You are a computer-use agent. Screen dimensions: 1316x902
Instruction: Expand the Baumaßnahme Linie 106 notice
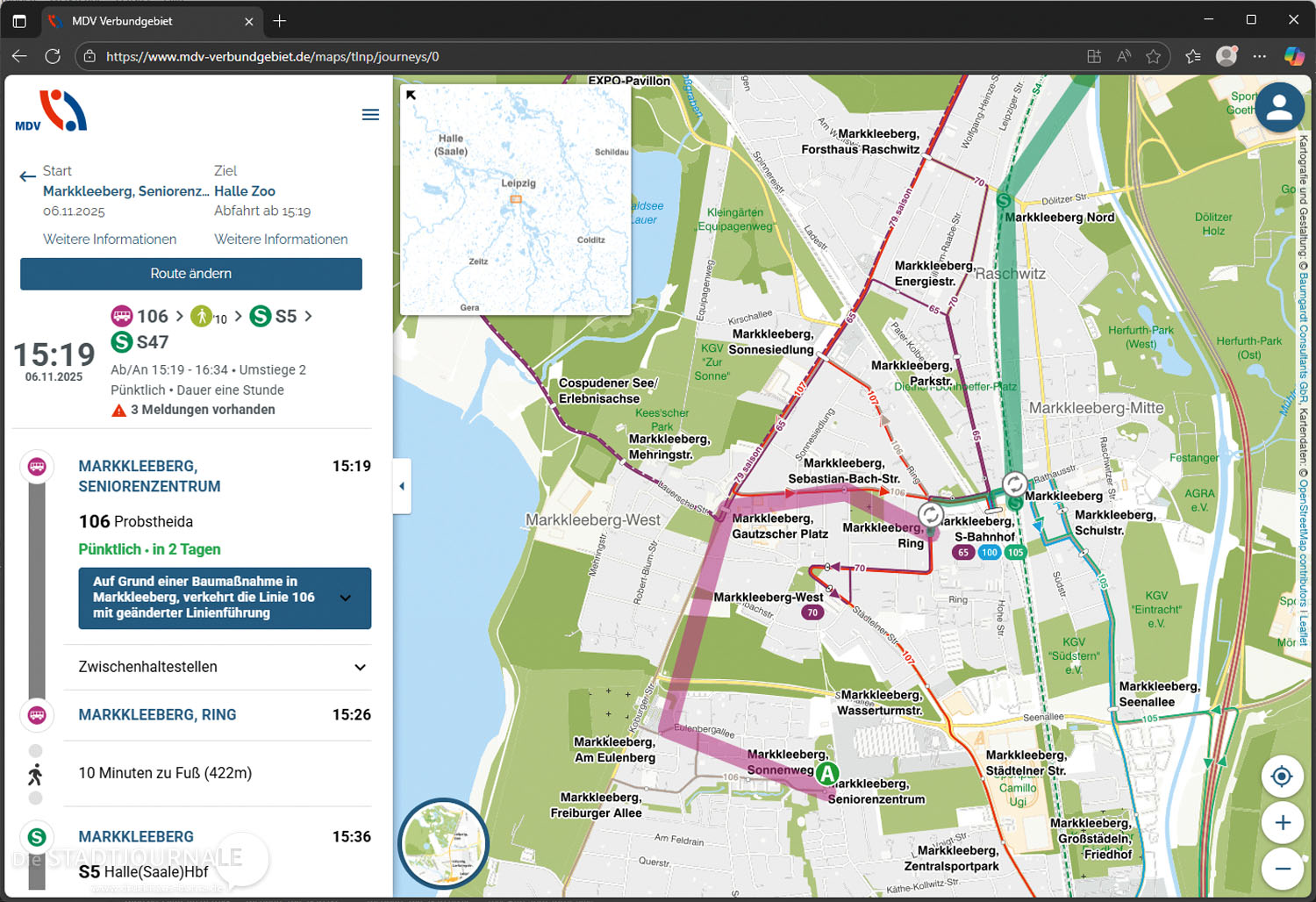point(346,598)
